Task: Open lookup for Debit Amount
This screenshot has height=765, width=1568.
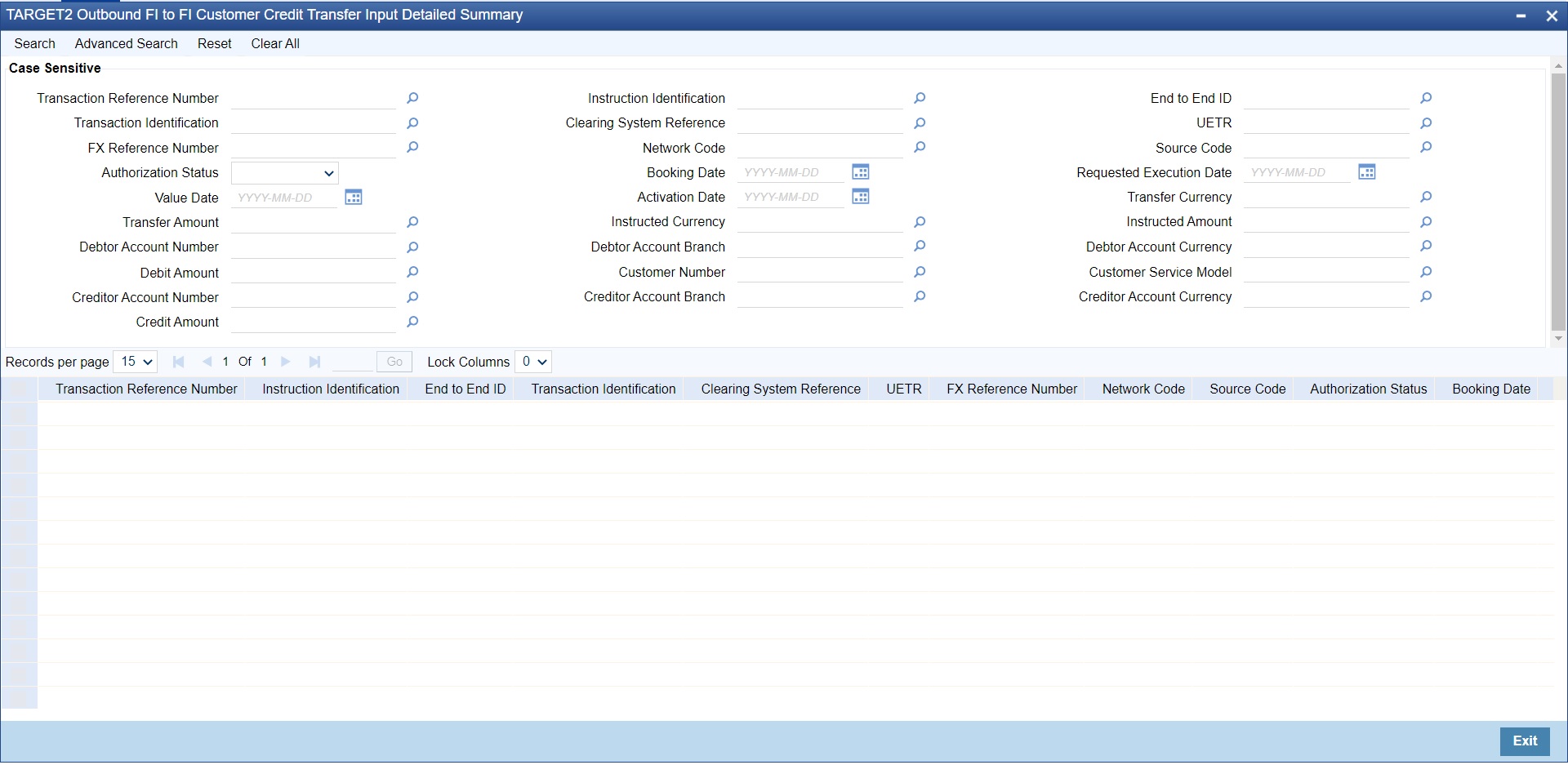Action: 412,272
